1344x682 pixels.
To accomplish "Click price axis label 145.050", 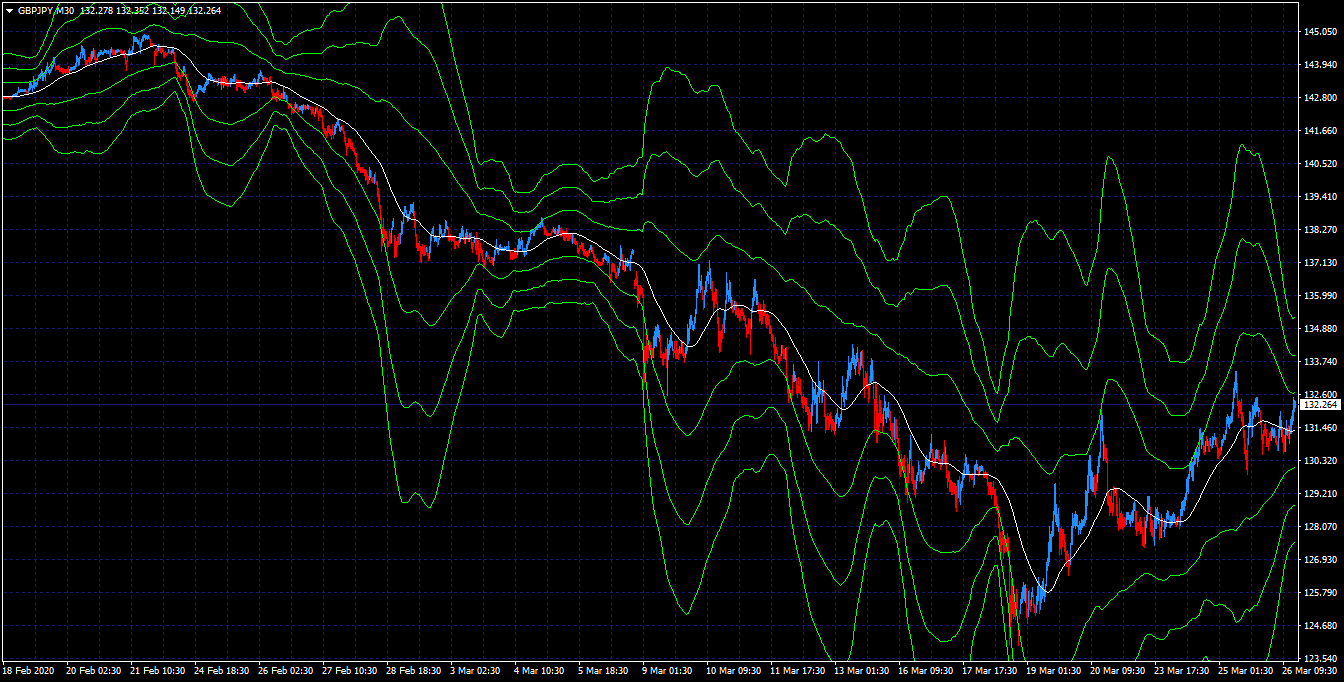I will [x=1321, y=32].
